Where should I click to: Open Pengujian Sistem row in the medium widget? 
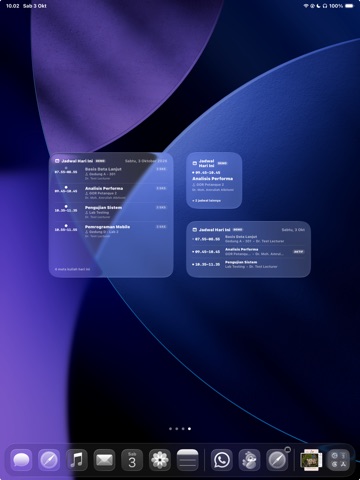coord(248,264)
